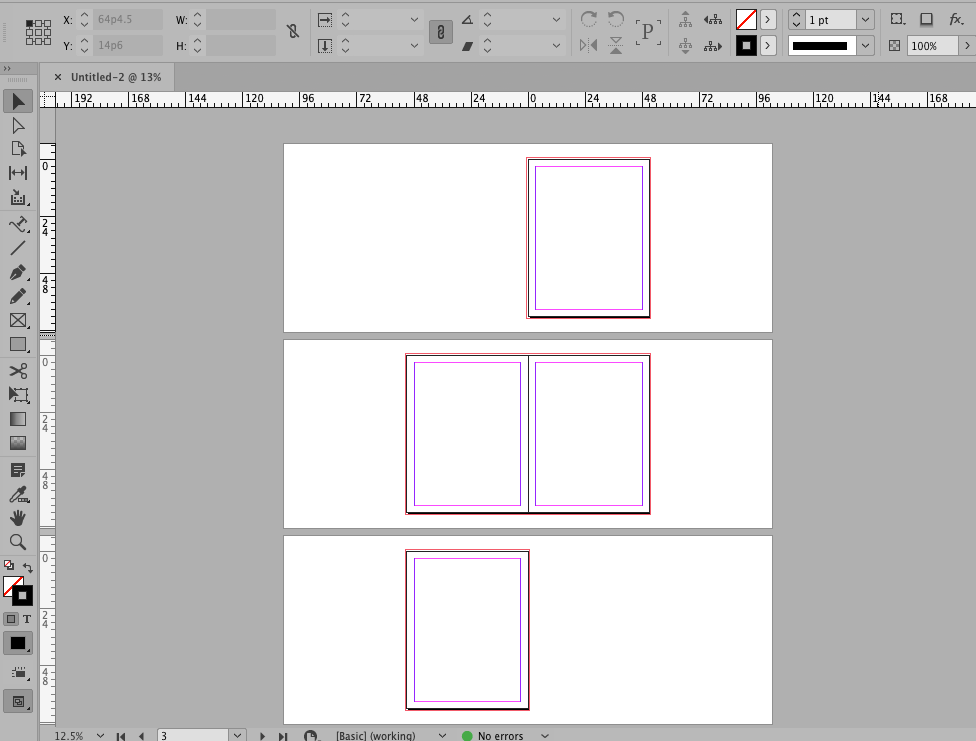Go to first page button
The height and width of the screenshot is (741, 976).
[x=121, y=736]
